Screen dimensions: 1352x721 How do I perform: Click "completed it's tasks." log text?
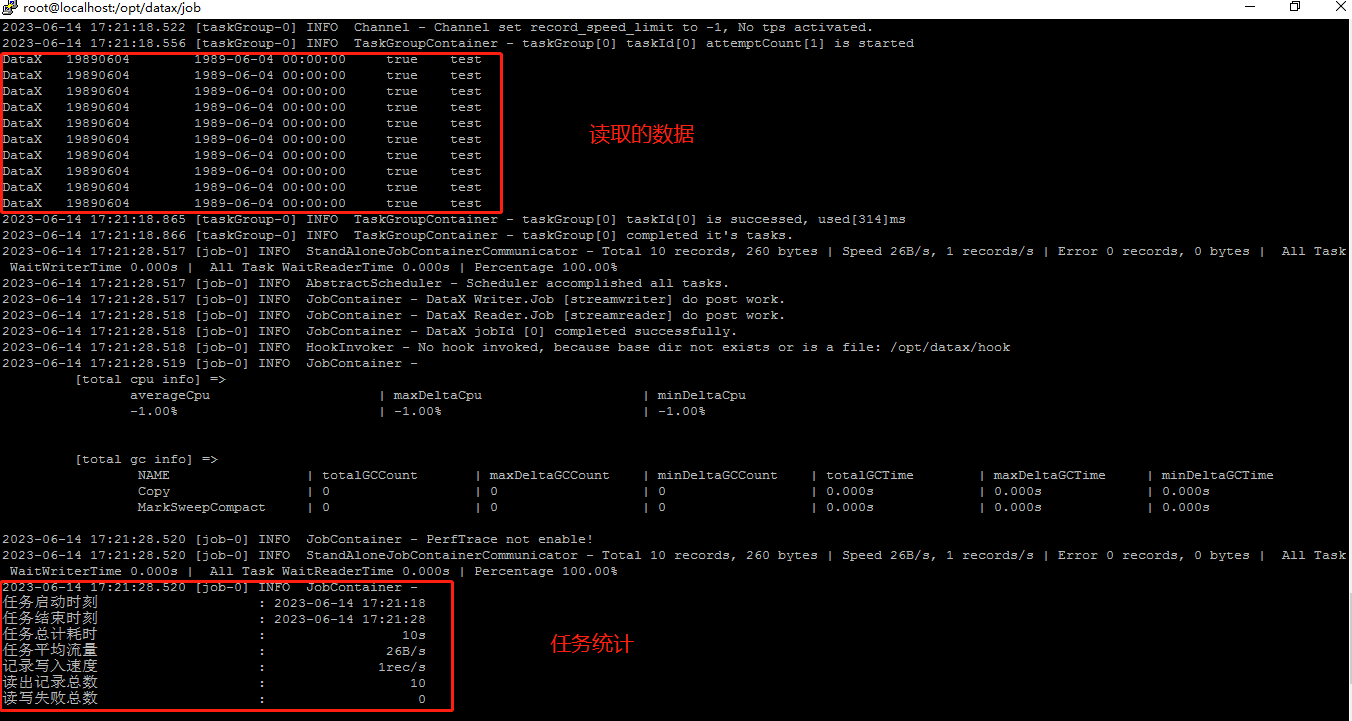[709, 235]
